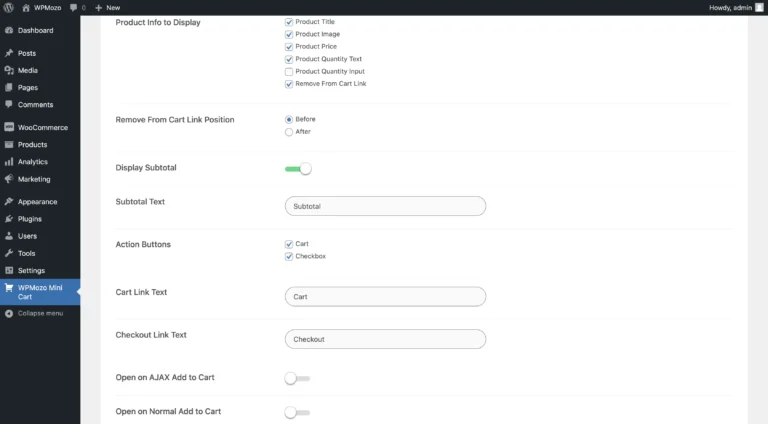The height and width of the screenshot is (424, 768).
Task: Open the comments bubble in admin bar
Action: point(73,7)
